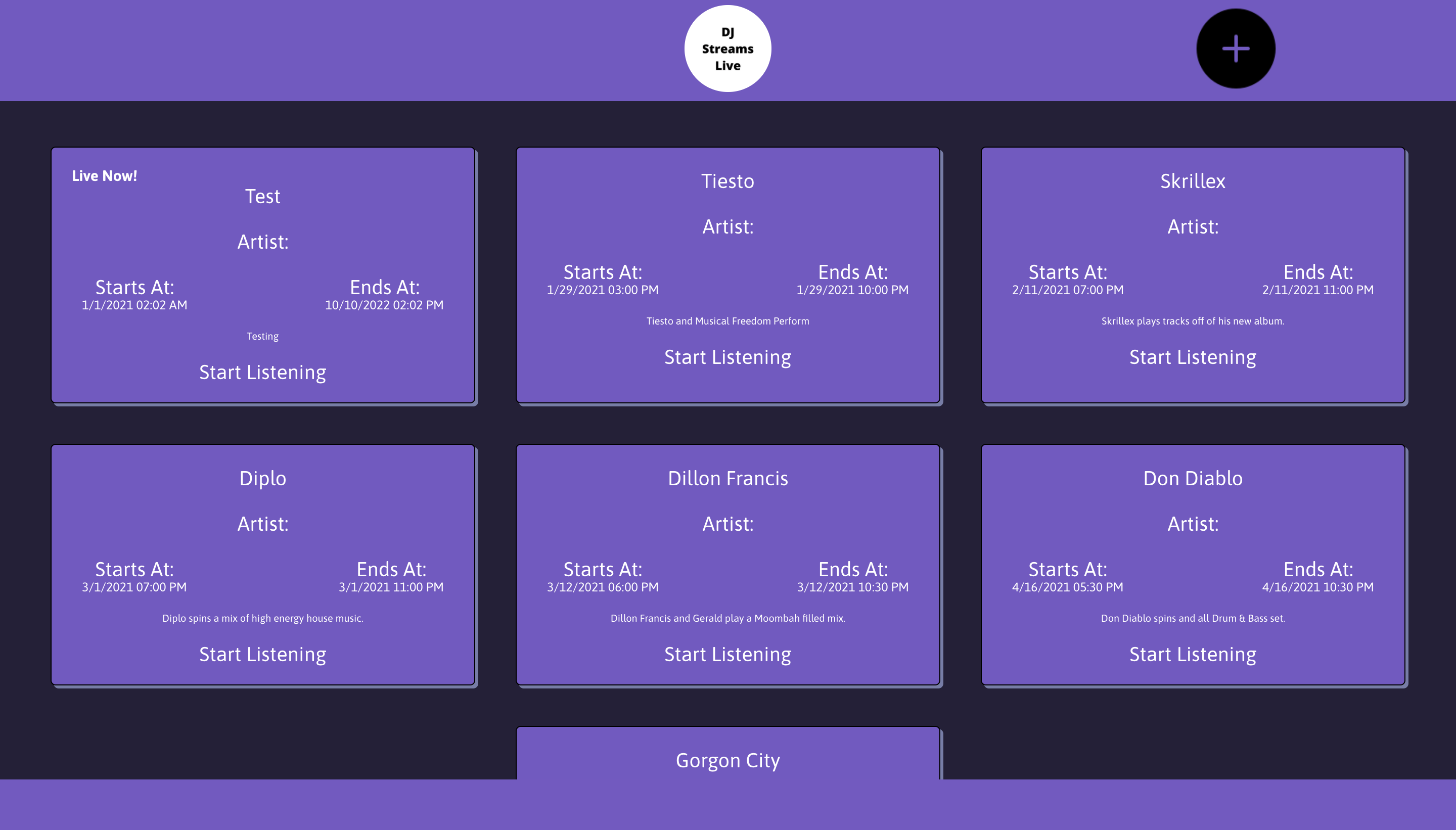This screenshot has width=1456, height=830.
Task: Select end time 1/29/2021 10:00 PM
Action: 852,290
